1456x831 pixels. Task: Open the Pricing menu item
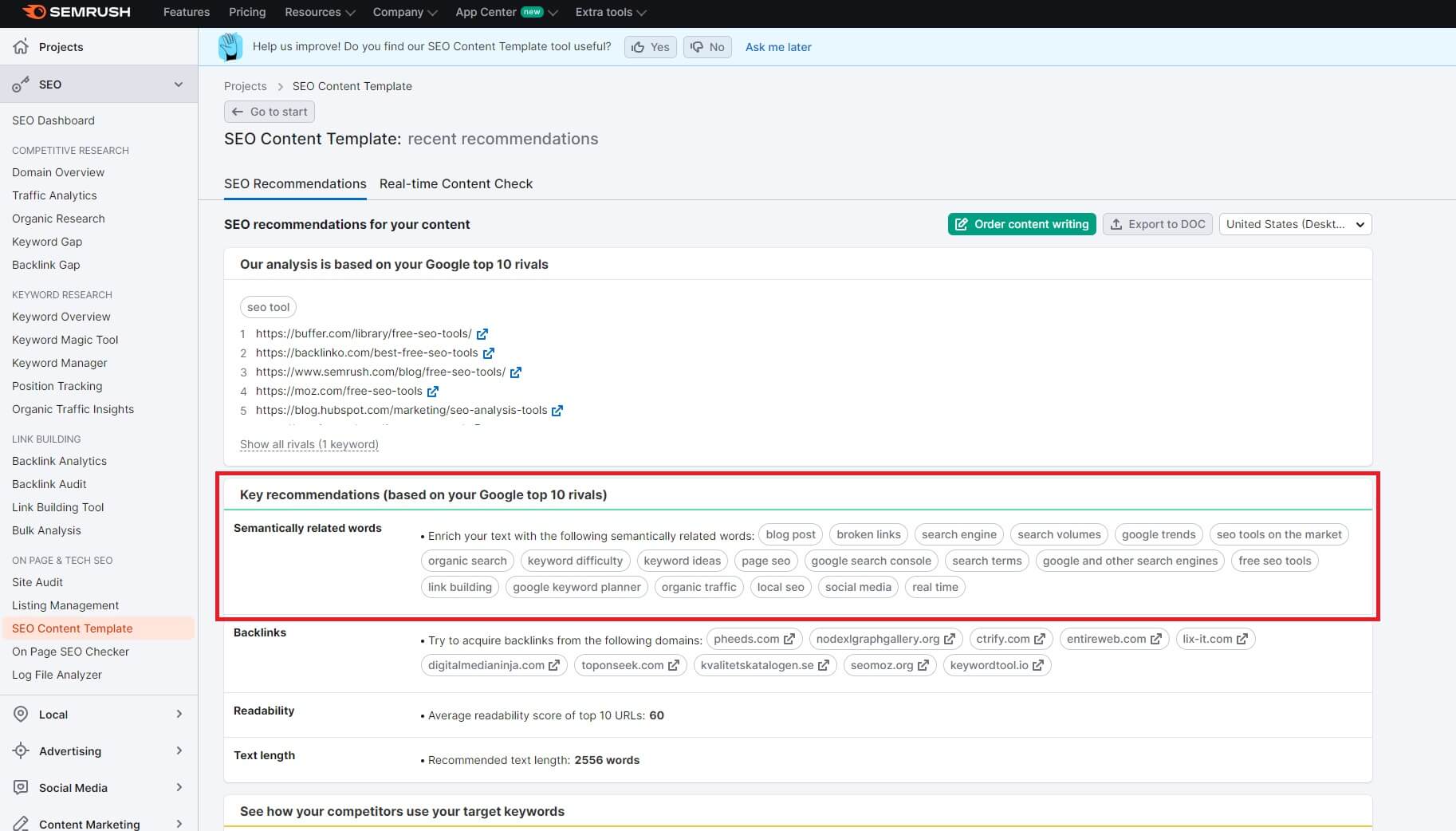(x=247, y=12)
